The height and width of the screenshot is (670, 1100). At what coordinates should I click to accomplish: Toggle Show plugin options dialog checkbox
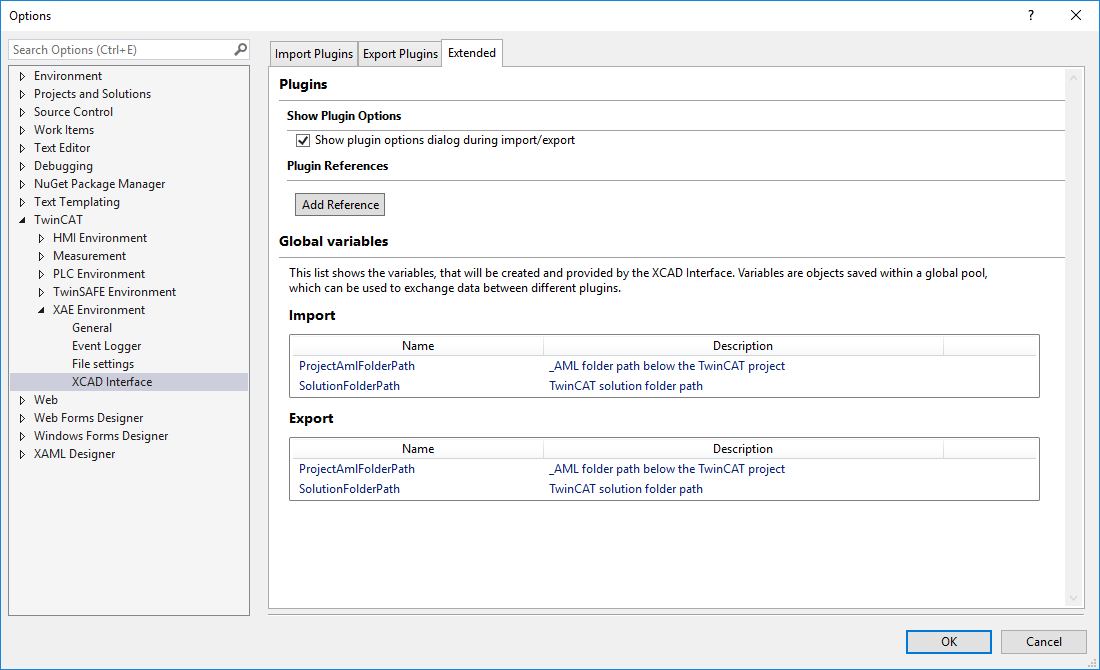303,140
